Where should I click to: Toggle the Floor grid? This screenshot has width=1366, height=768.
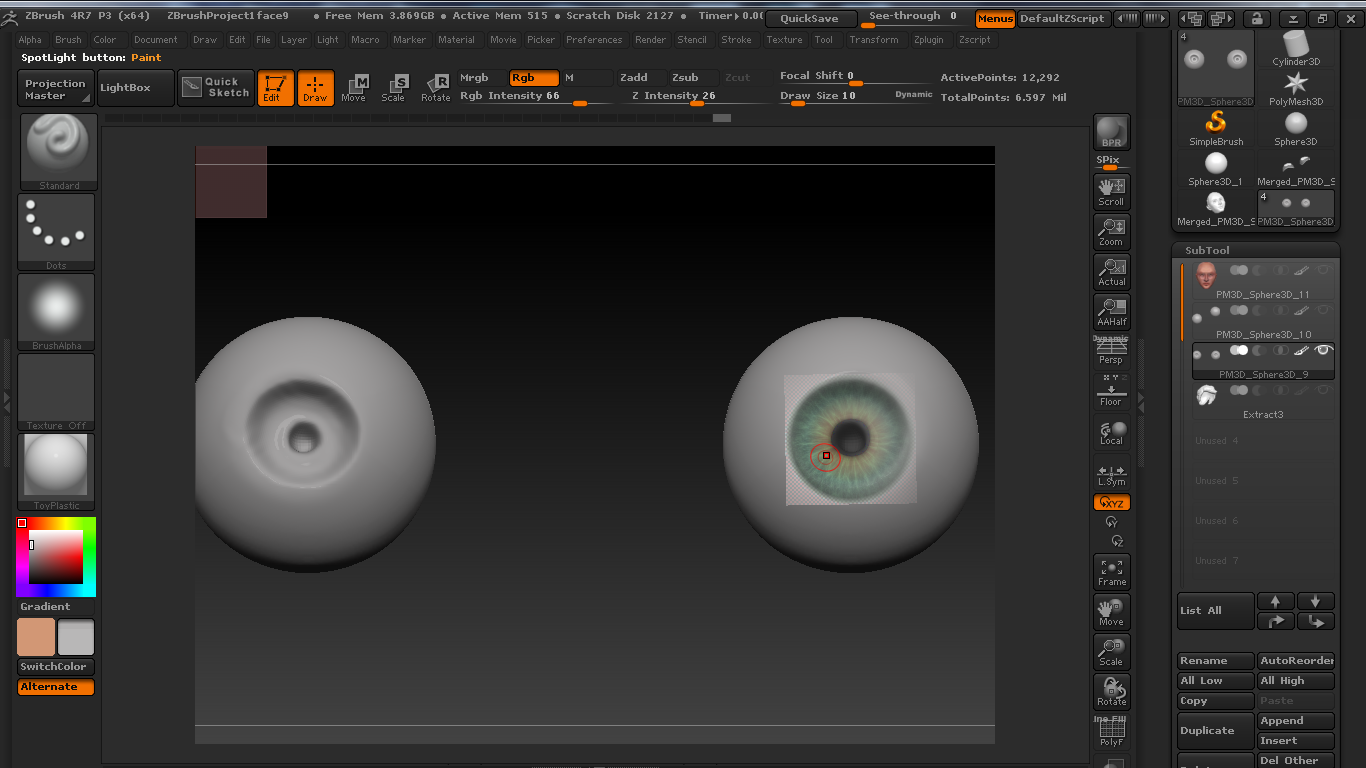click(x=1111, y=391)
